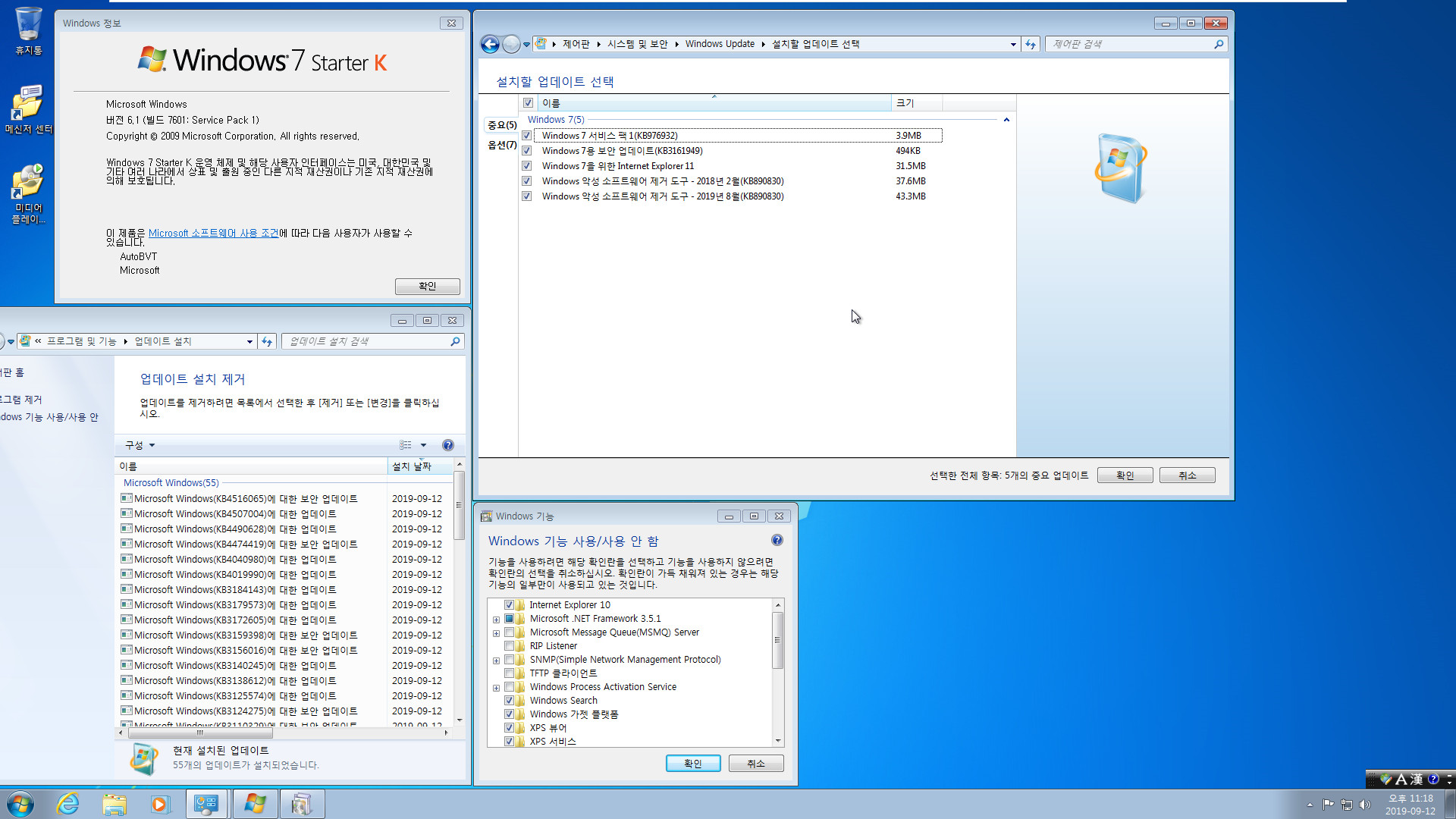Uncheck Internet Explorer 11 for Windows 7
1456x819 pixels.
click(526, 166)
